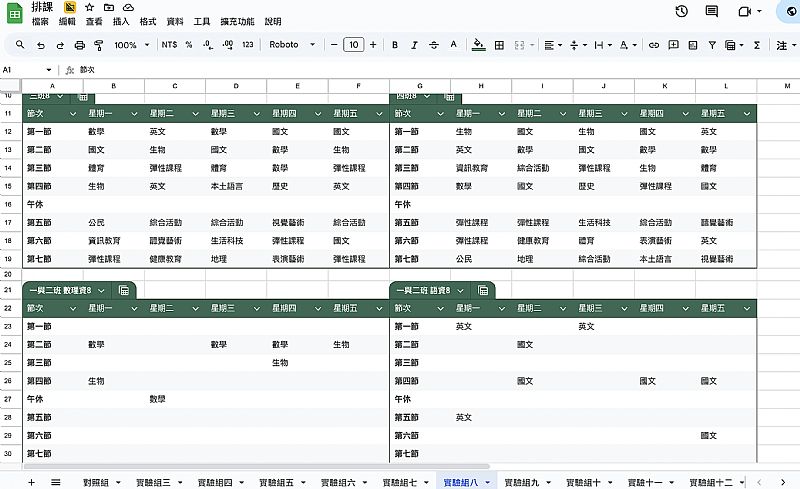Screen dimensions: 800x489
Task: Print the spreadsheet using the printer icon
Action: (x=79, y=45)
